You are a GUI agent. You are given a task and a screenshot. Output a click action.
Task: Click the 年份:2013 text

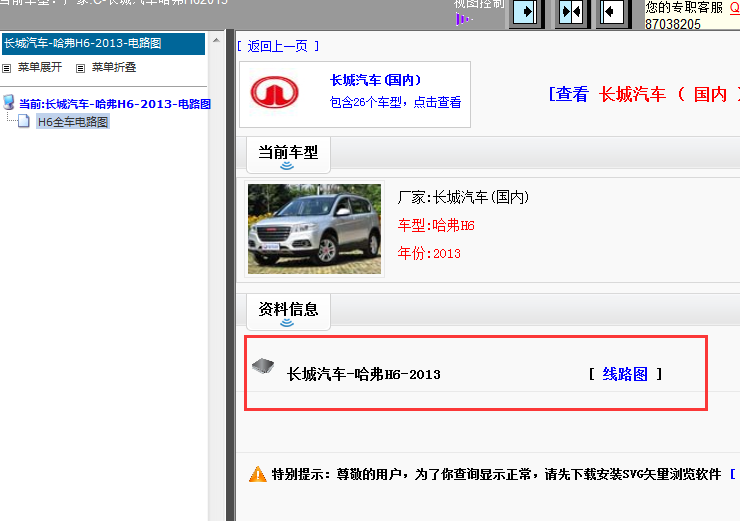[x=429, y=253]
